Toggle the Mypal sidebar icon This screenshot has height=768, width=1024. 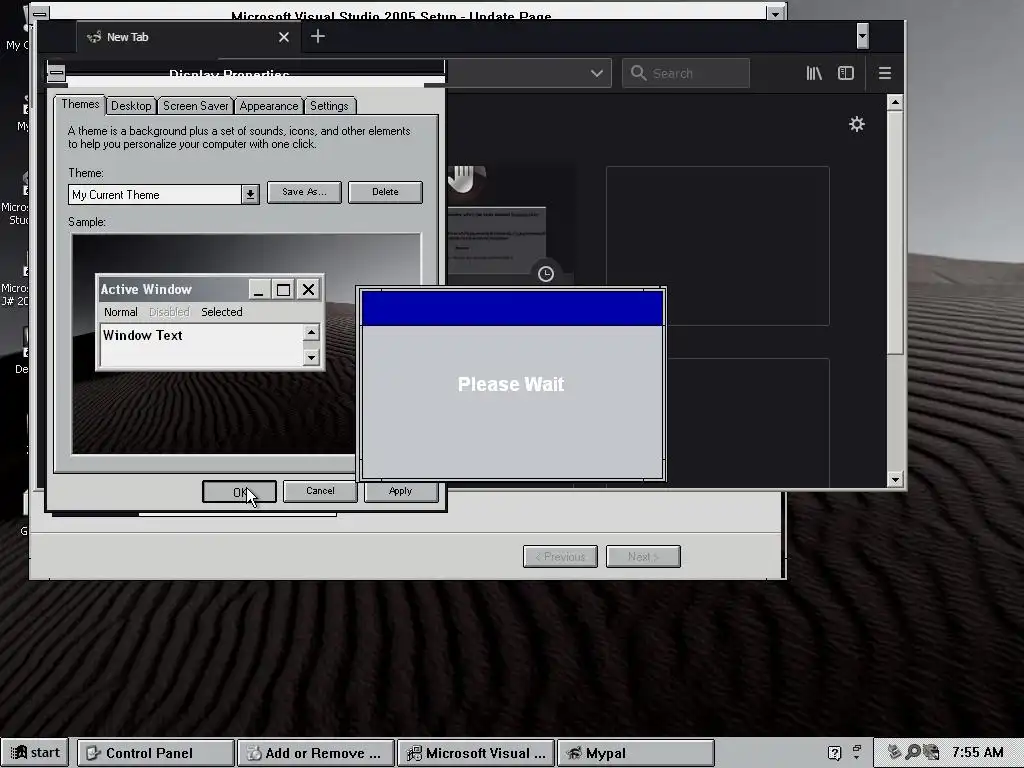point(846,73)
